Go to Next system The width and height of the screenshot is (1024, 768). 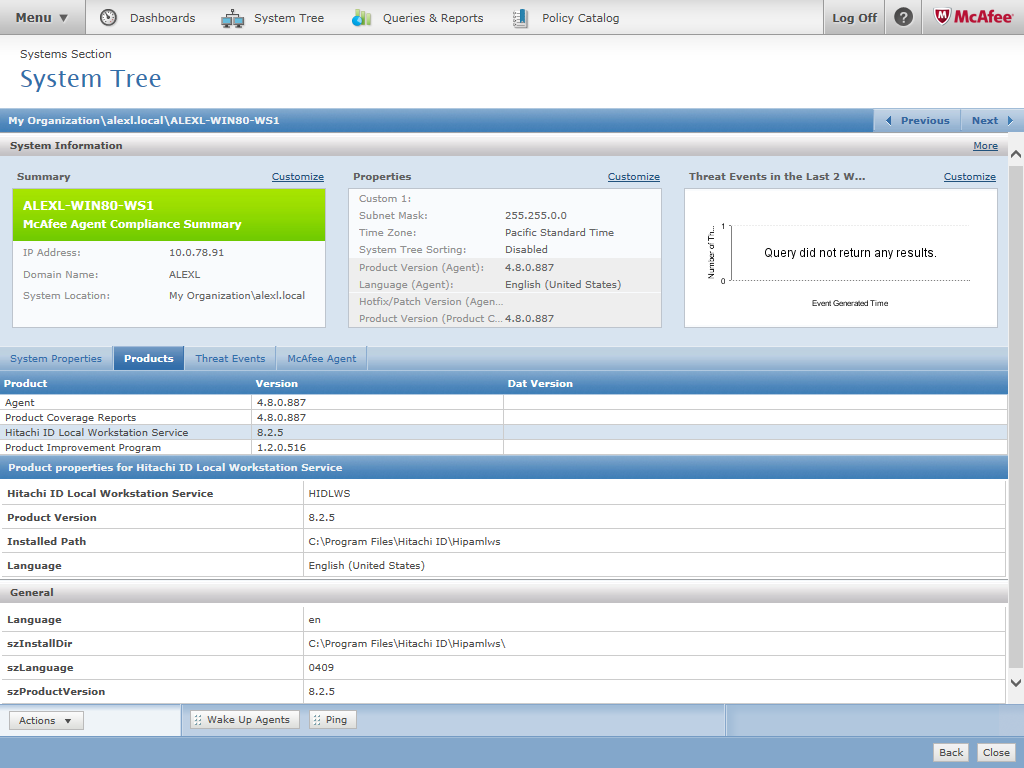click(992, 120)
